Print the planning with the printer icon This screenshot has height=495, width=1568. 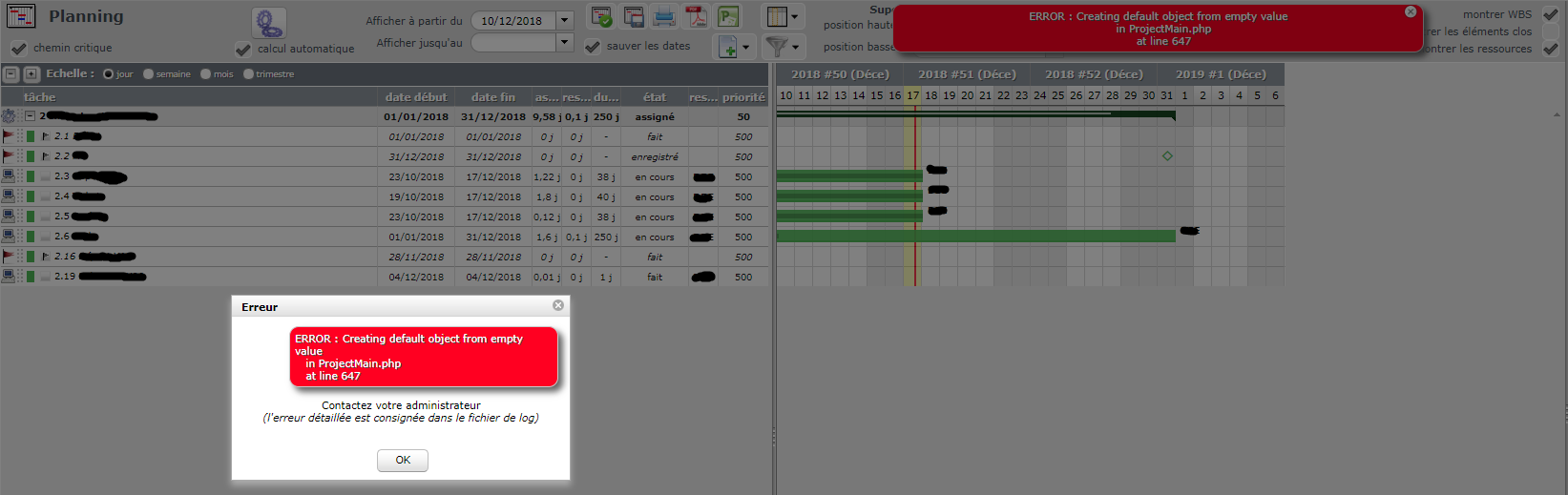pos(664,17)
